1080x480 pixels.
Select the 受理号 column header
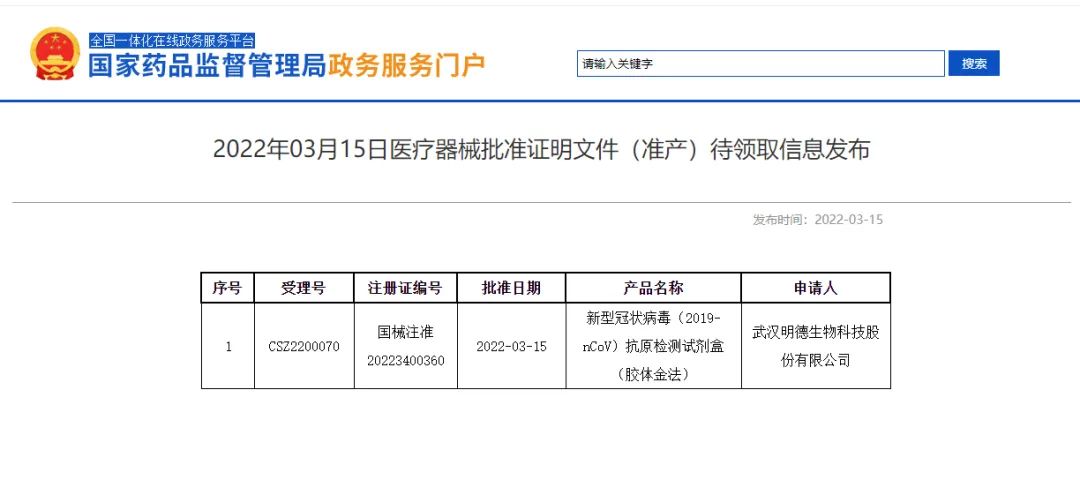click(303, 288)
